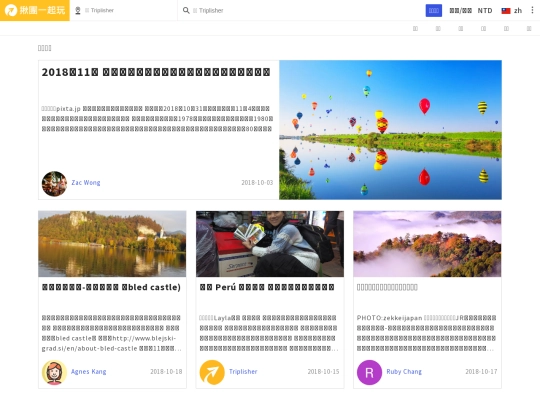
Task: Click the date 2018-10-15
Action: 323,372
